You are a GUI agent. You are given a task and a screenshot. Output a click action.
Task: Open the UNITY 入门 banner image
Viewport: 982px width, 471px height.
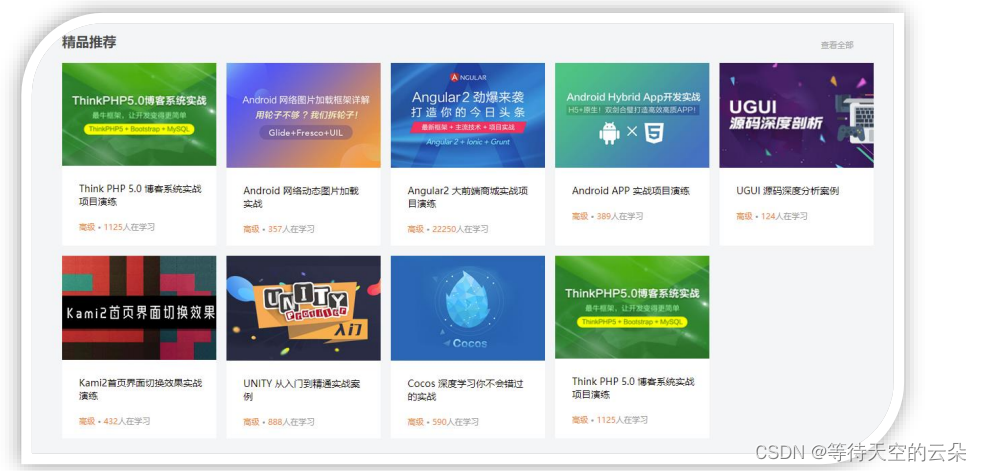click(x=303, y=308)
